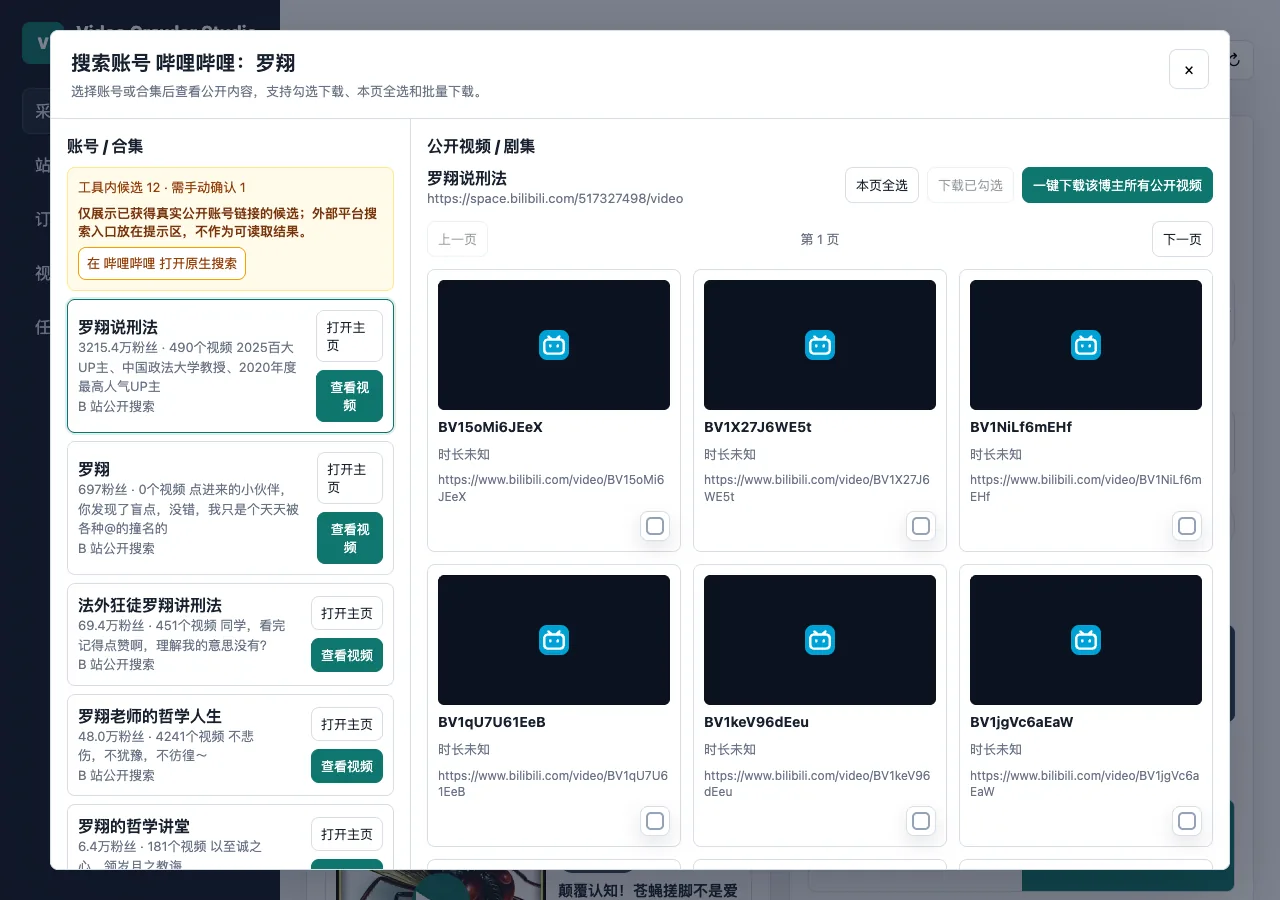Select the BV15oMi6JEeX video thumbnail
Viewport: 1280px width, 900px height.
click(554, 345)
